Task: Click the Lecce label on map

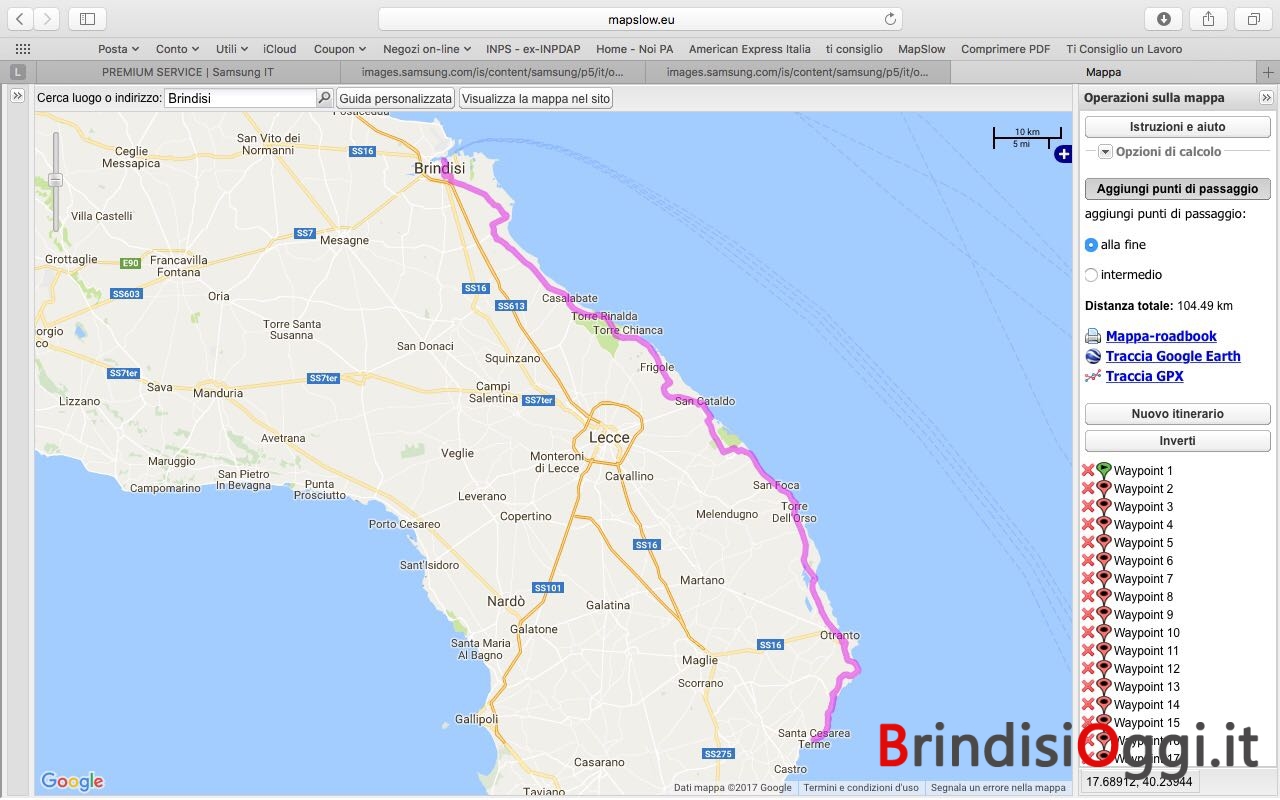Action: (609, 437)
